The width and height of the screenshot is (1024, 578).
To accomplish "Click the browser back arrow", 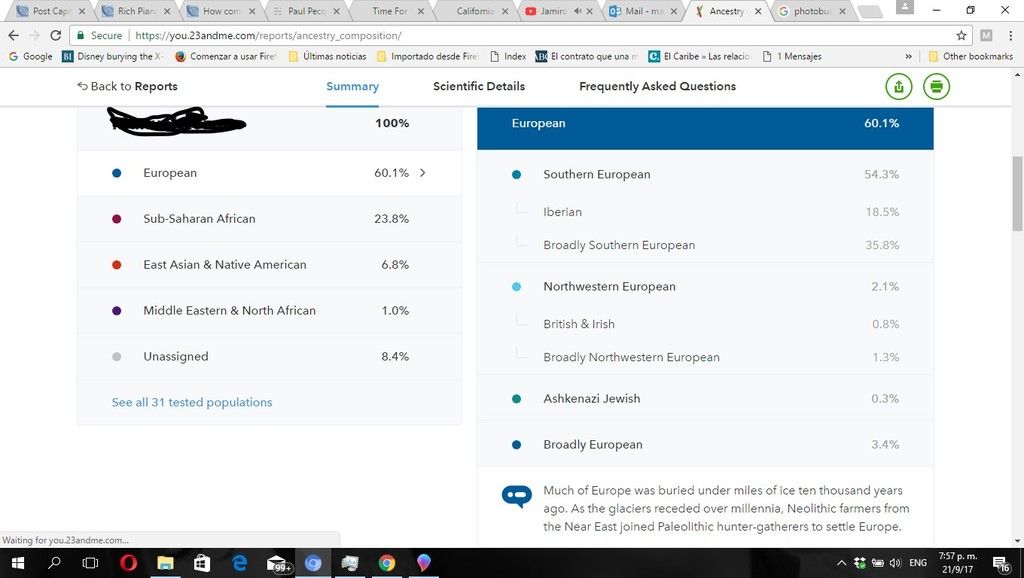I will coord(14,35).
